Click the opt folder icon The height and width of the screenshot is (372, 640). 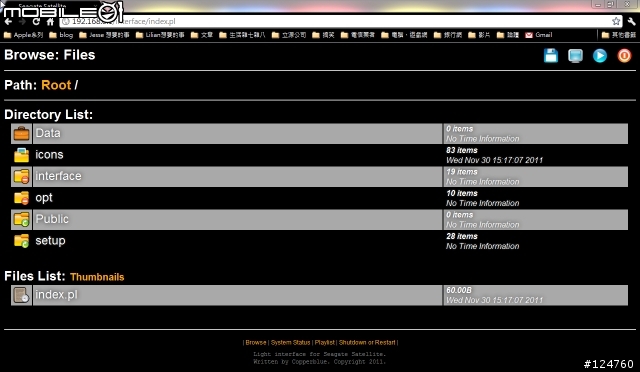click(x=21, y=198)
